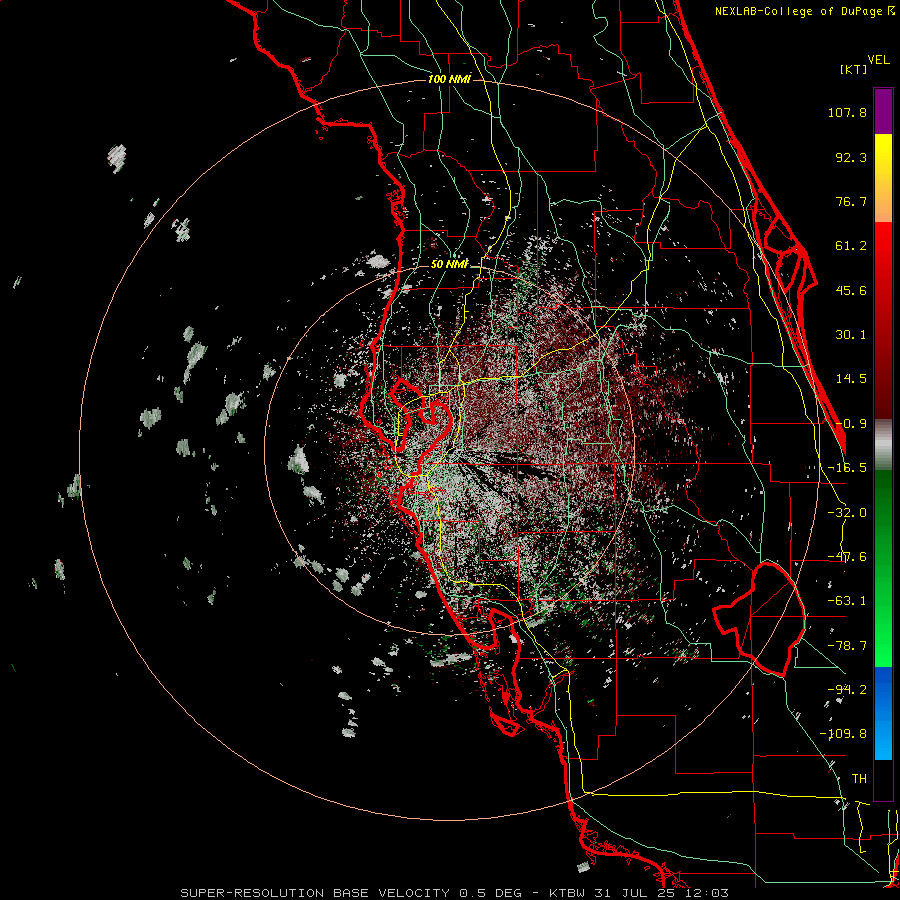Screen dimensions: 900x900
Task: Click the -32.0 velocity scale value
Action: click(x=847, y=513)
